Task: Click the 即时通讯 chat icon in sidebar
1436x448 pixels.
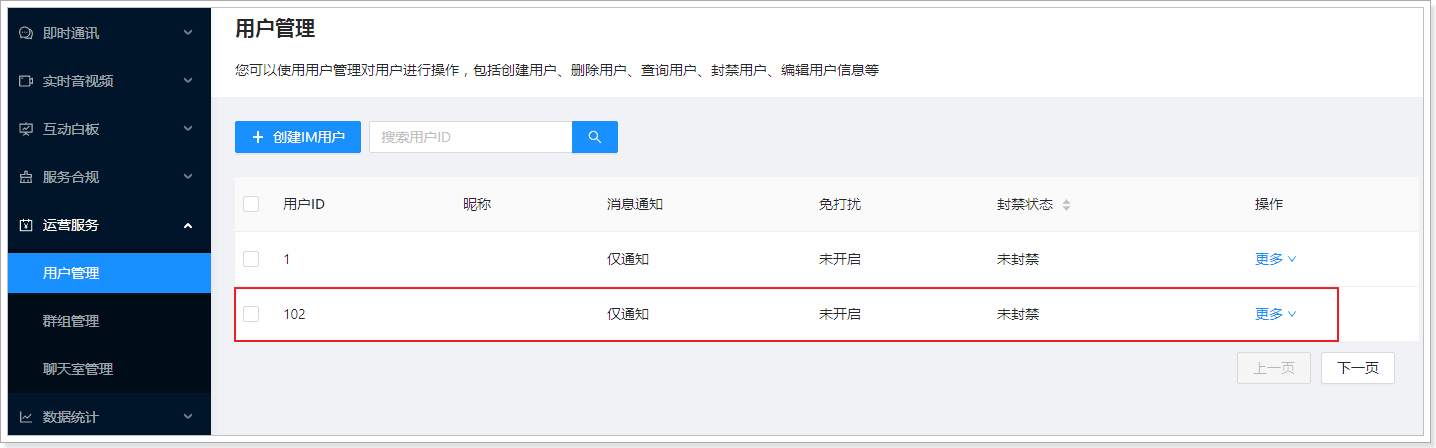Action: pyautogui.click(x=26, y=33)
